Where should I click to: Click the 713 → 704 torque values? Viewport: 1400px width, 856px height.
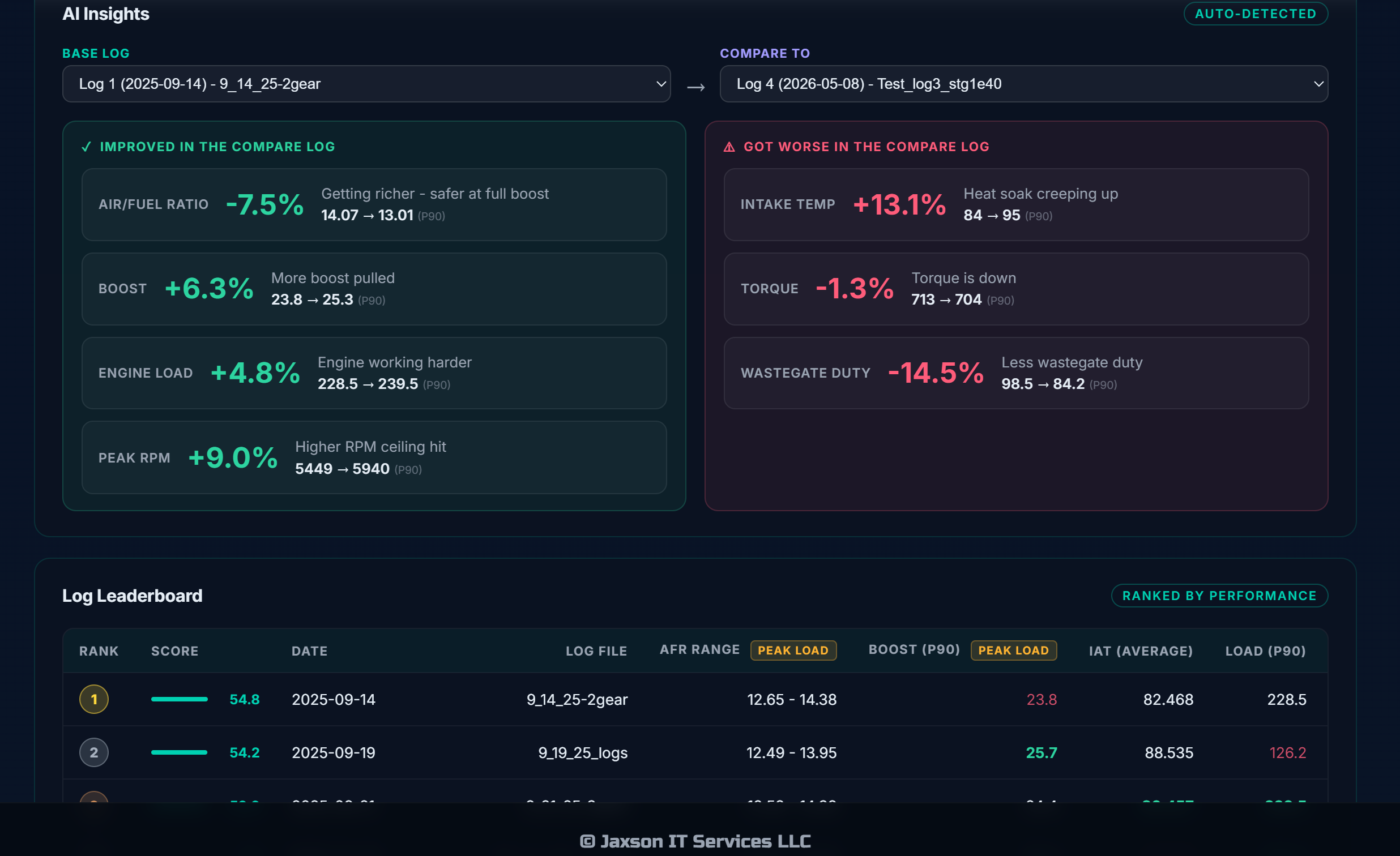946,300
